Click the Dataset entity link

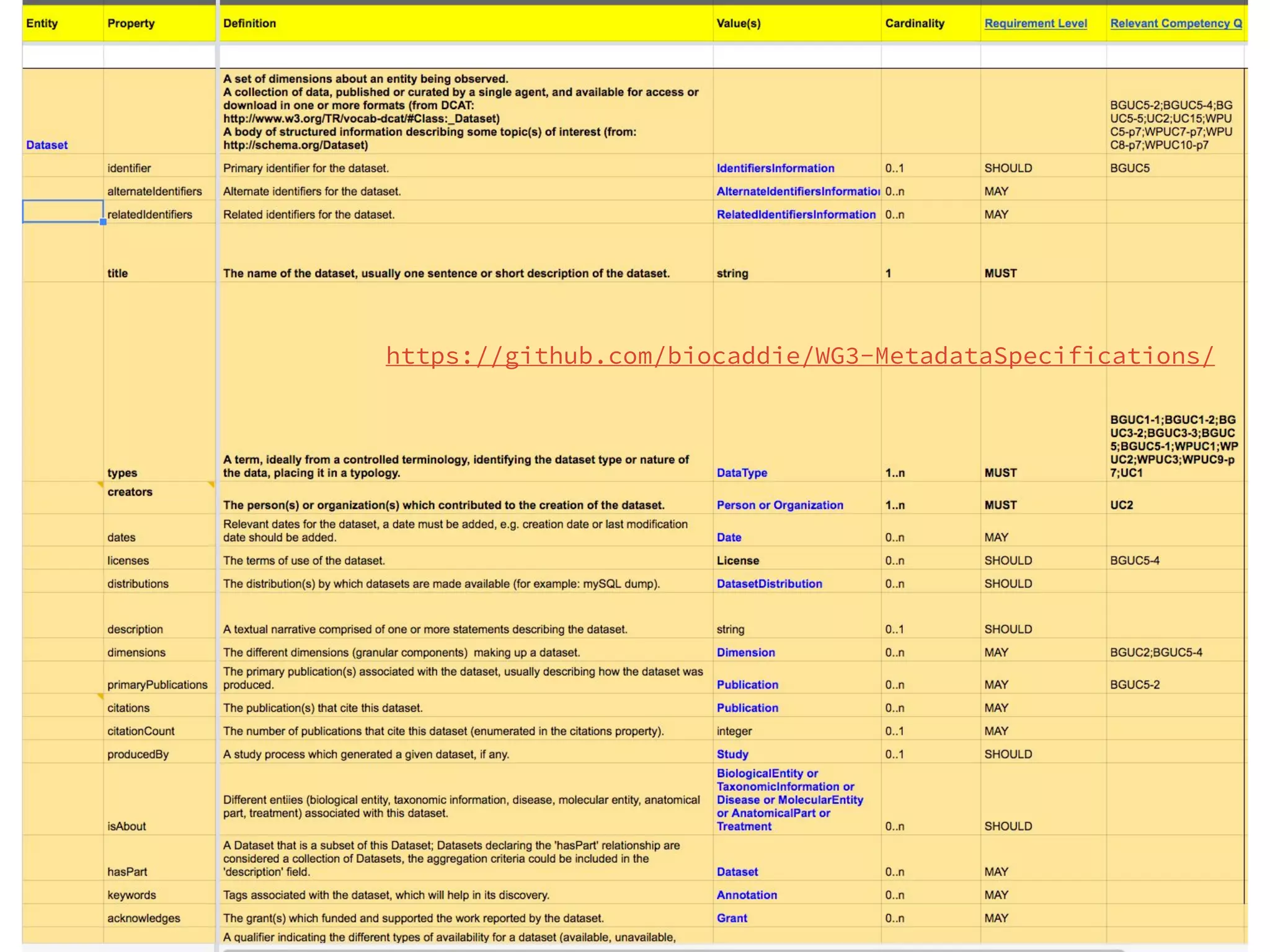coord(47,145)
